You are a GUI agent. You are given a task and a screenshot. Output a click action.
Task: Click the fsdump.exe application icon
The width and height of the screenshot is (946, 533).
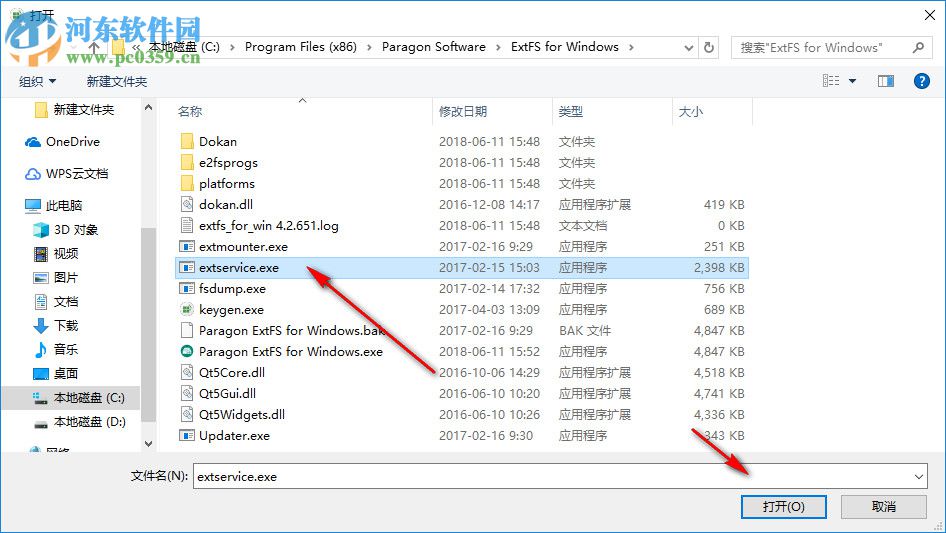tap(187, 289)
